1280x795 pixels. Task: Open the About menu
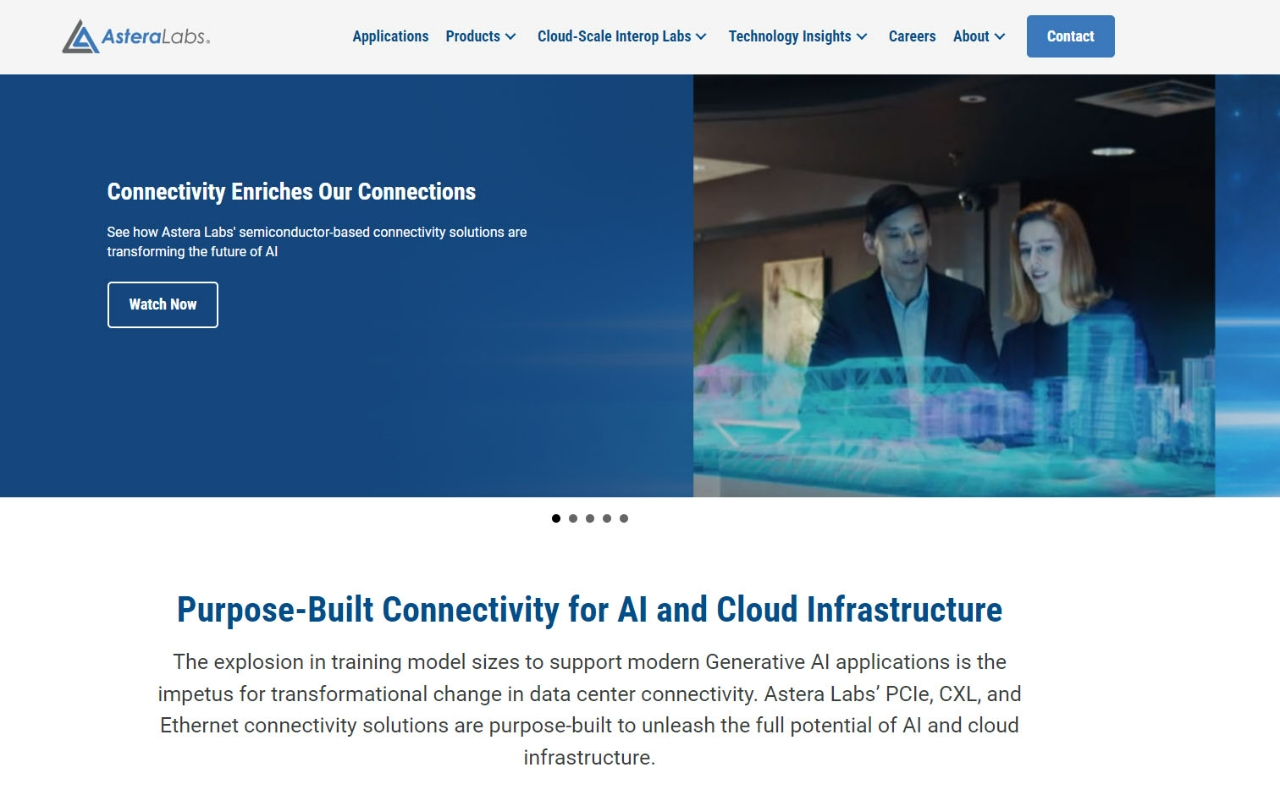click(x=971, y=36)
